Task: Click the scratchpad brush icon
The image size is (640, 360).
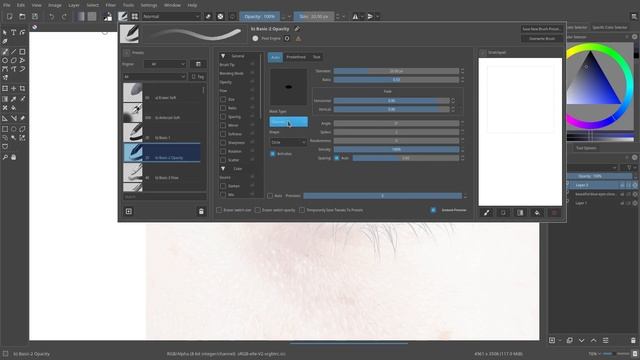Action: [x=487, y=213]
